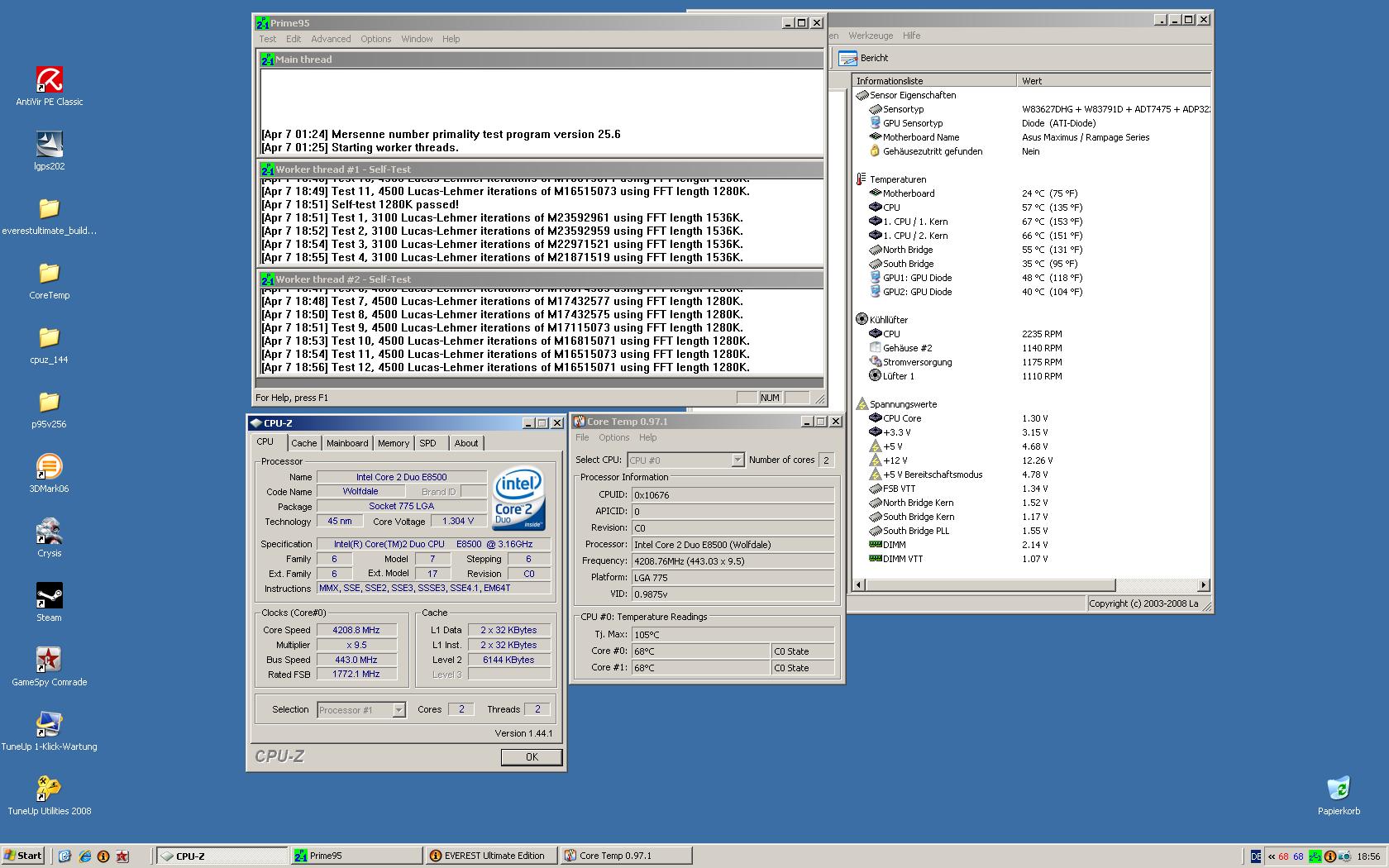Open the Advanced menu in Prime95
1389x868 pixels.
pyautogui.click(x=331, y=39)
